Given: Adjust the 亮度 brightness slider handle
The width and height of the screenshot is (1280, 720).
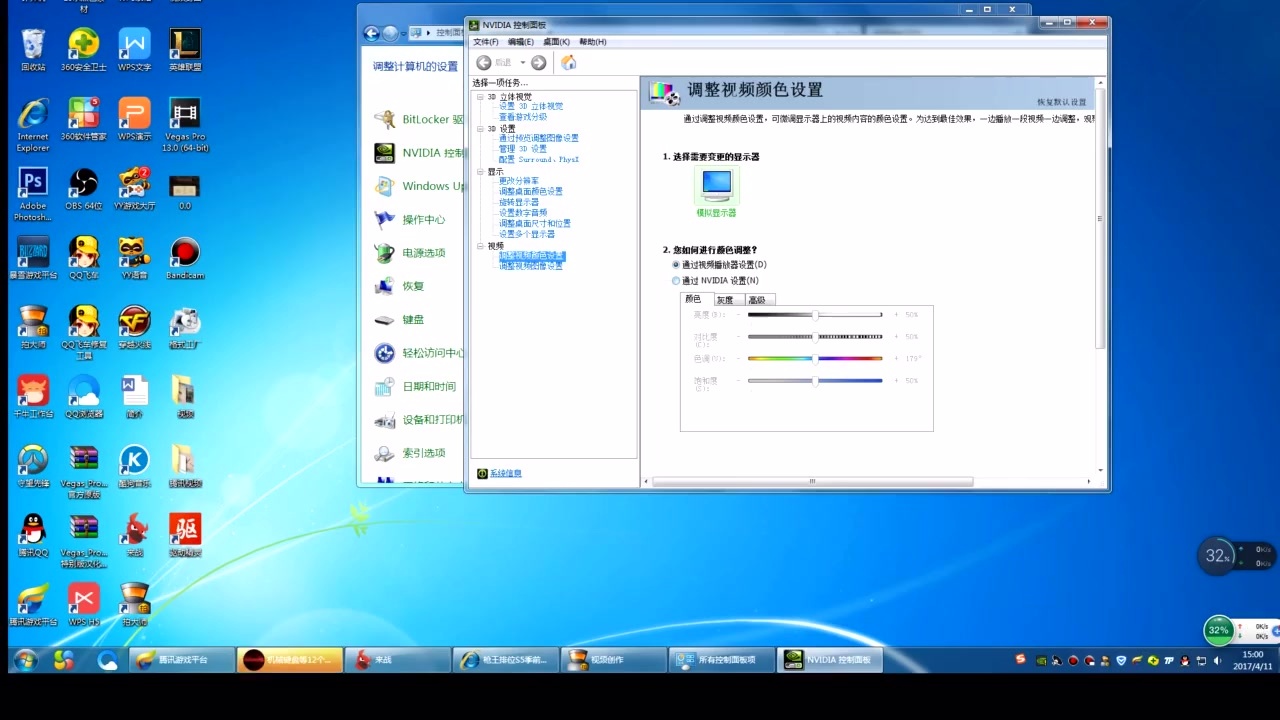Looking at the screenshot, I should pyautogui.click(x=815, y=315).
